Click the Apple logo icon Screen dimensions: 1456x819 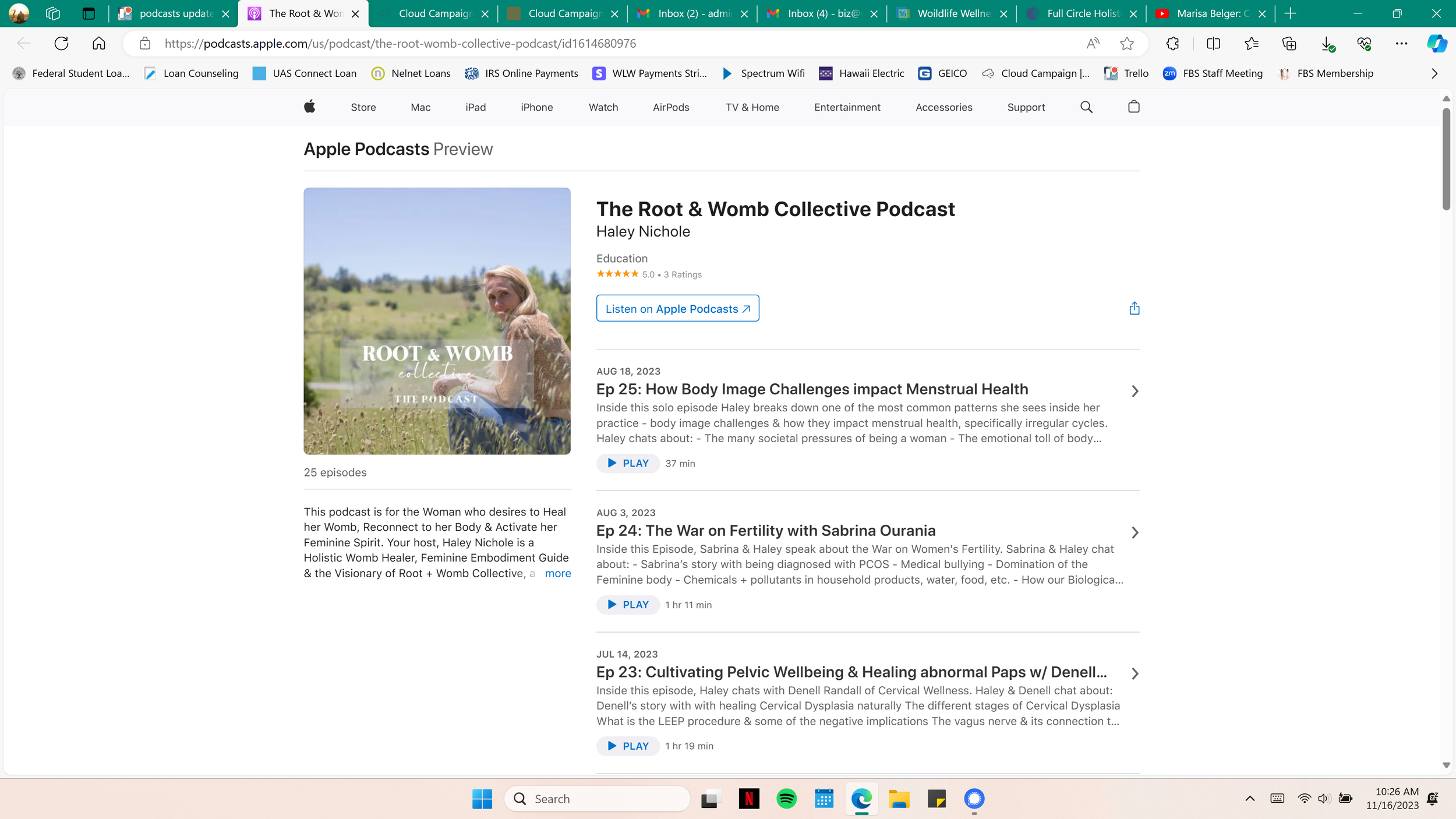tap(309, 107)
